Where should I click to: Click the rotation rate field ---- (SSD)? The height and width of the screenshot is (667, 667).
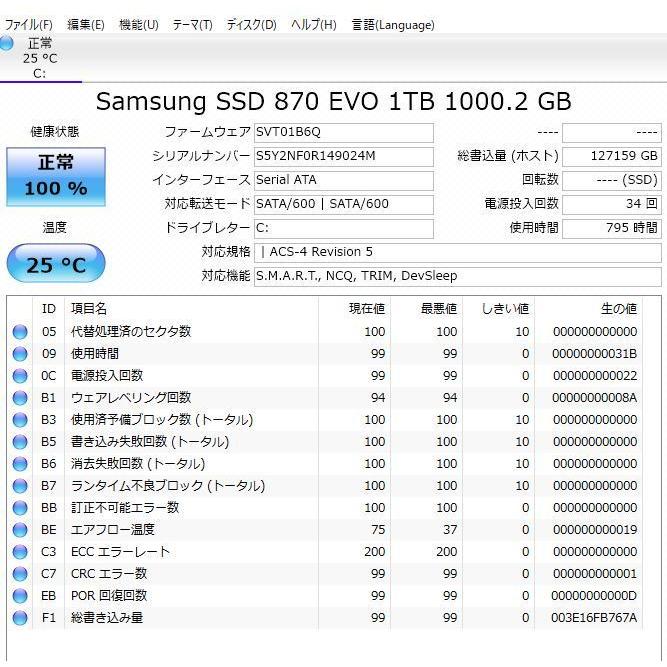tap(612, 180)
